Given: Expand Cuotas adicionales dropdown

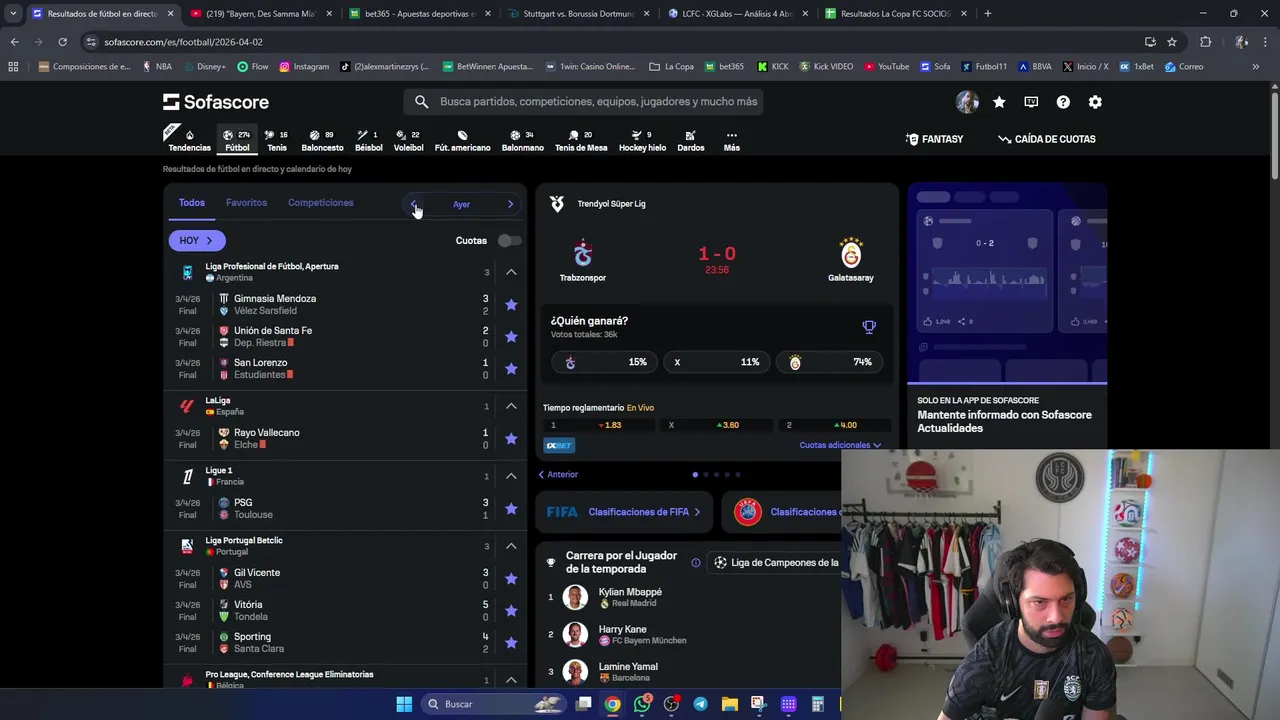Looking at the screenshot, I should click(840, 445).
